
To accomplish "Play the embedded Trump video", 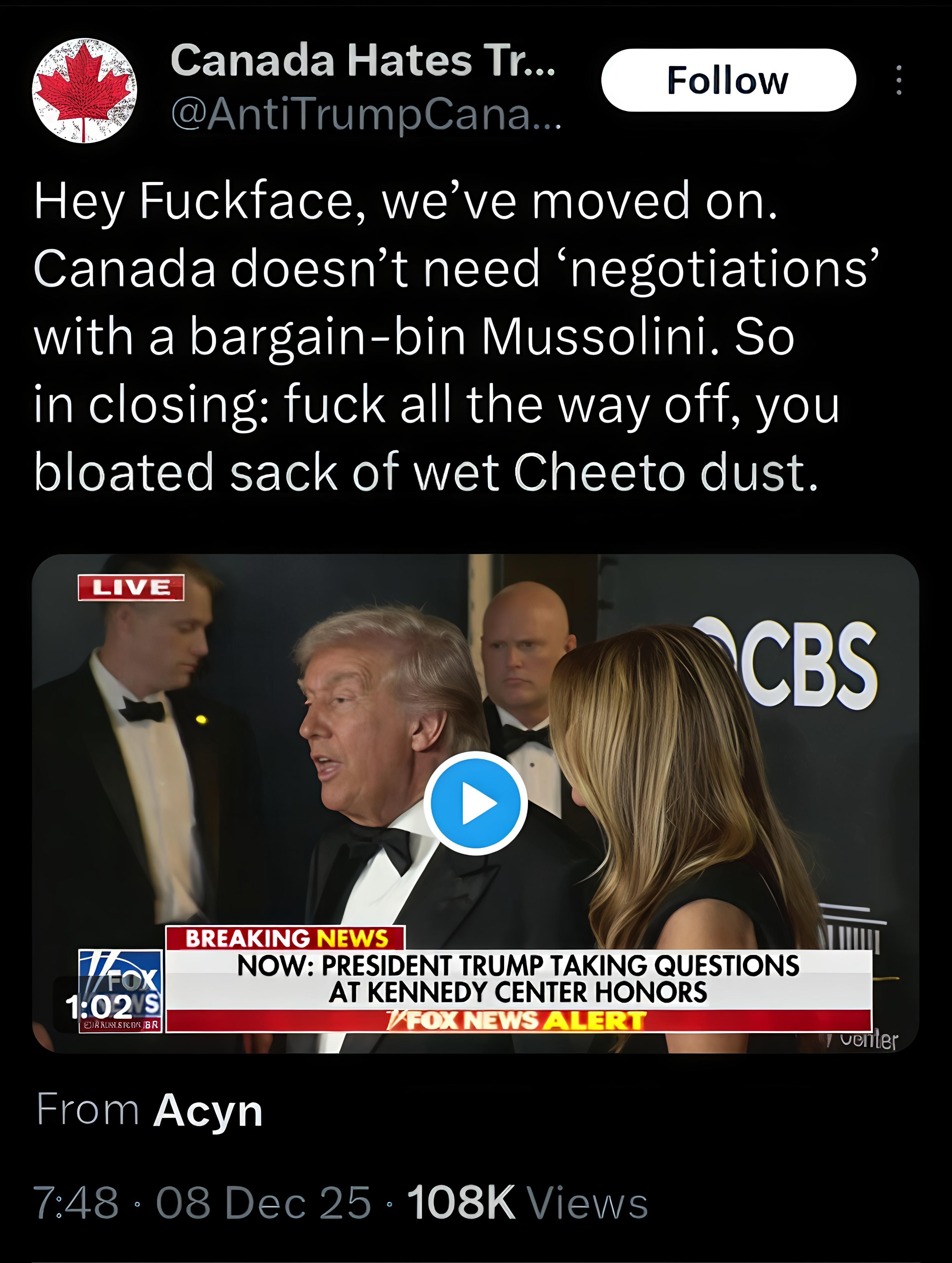I will click(x=476, y=803).
